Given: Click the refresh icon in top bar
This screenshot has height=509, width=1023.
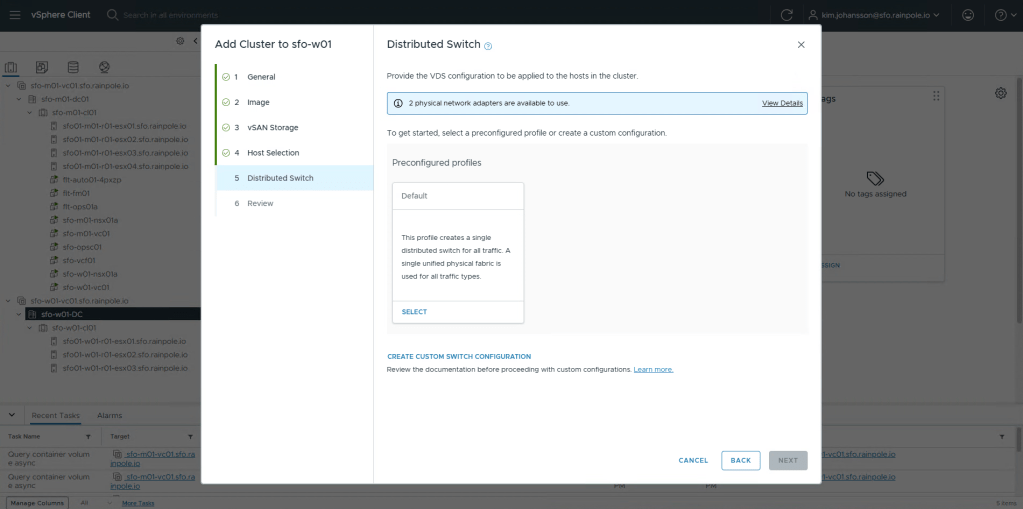Looking at the screenshot, I should click(787, 15).
